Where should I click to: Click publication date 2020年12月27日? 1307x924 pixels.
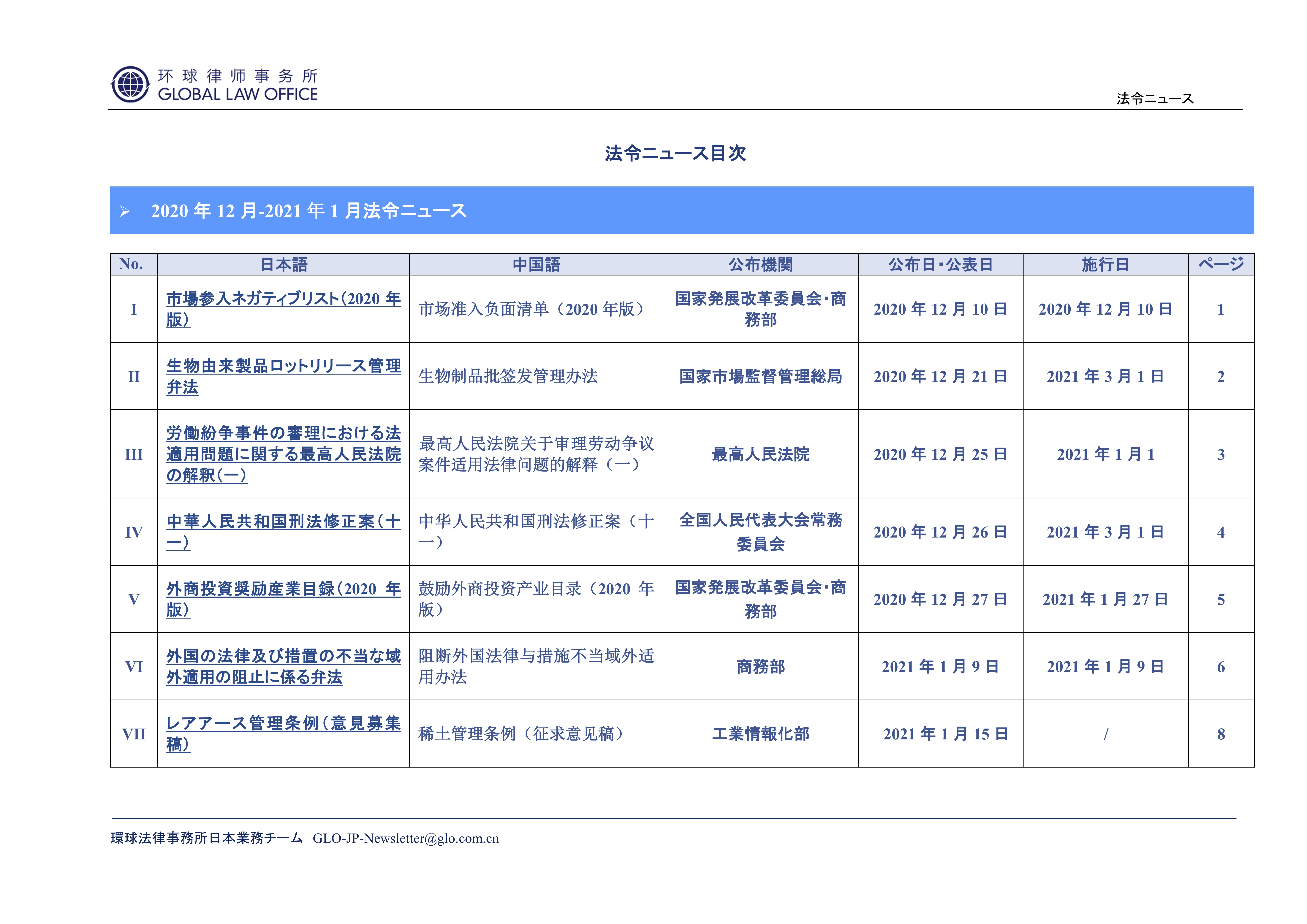[940, 600]
